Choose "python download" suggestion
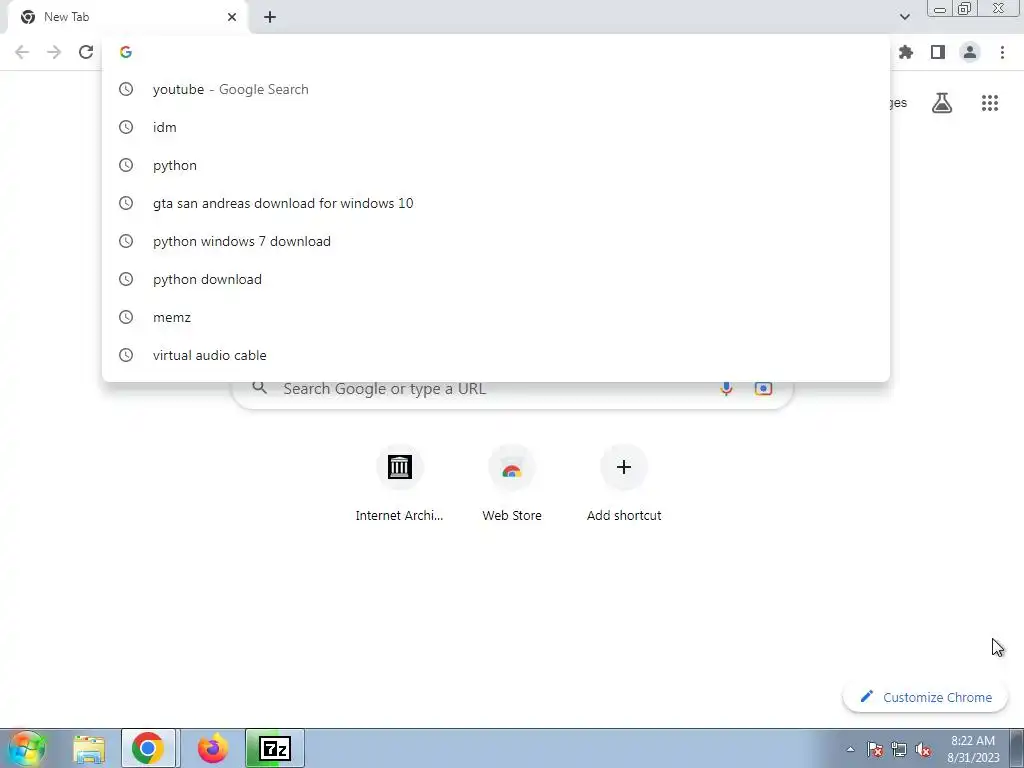Image resolution: width=1024 pixels, height=768 pixels. tap(496, 279)
